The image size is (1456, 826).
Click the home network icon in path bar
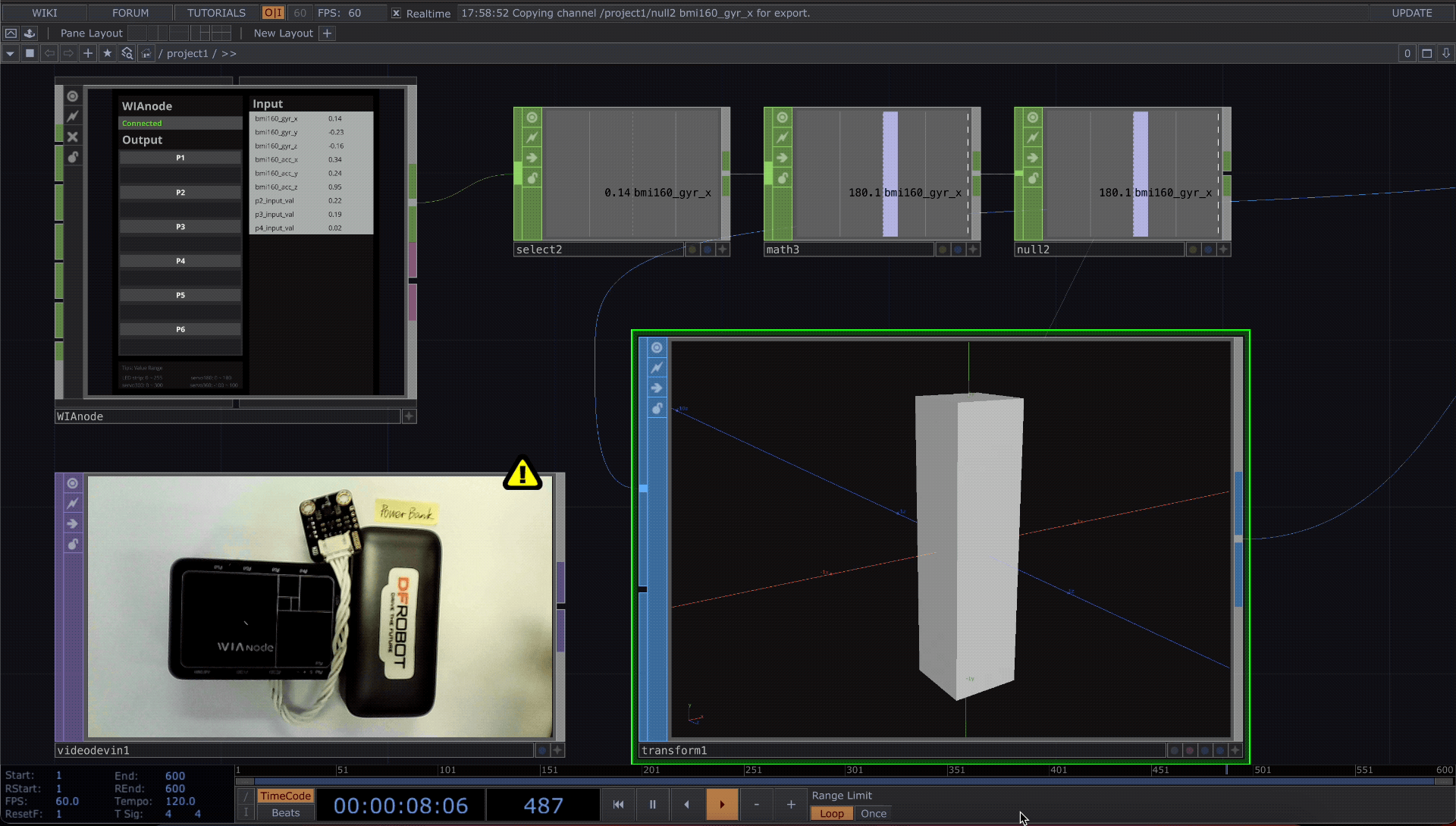point(146,53)
